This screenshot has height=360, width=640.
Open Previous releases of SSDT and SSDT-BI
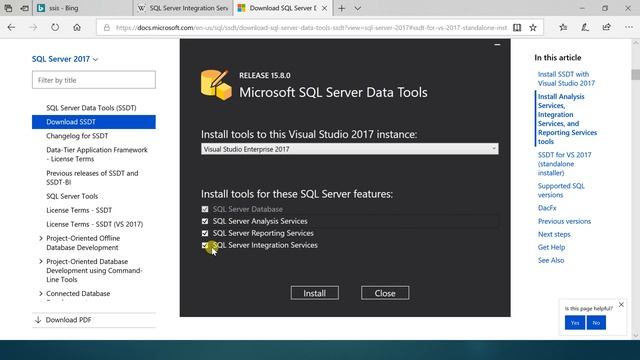[x=92, y=178]
